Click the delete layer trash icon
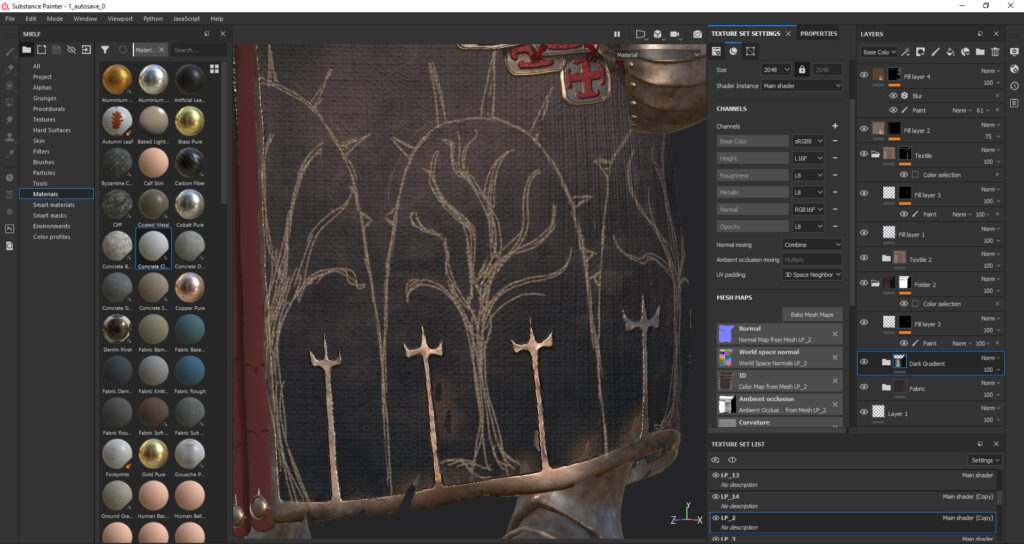1024x544 pixels. click(995, 51)
